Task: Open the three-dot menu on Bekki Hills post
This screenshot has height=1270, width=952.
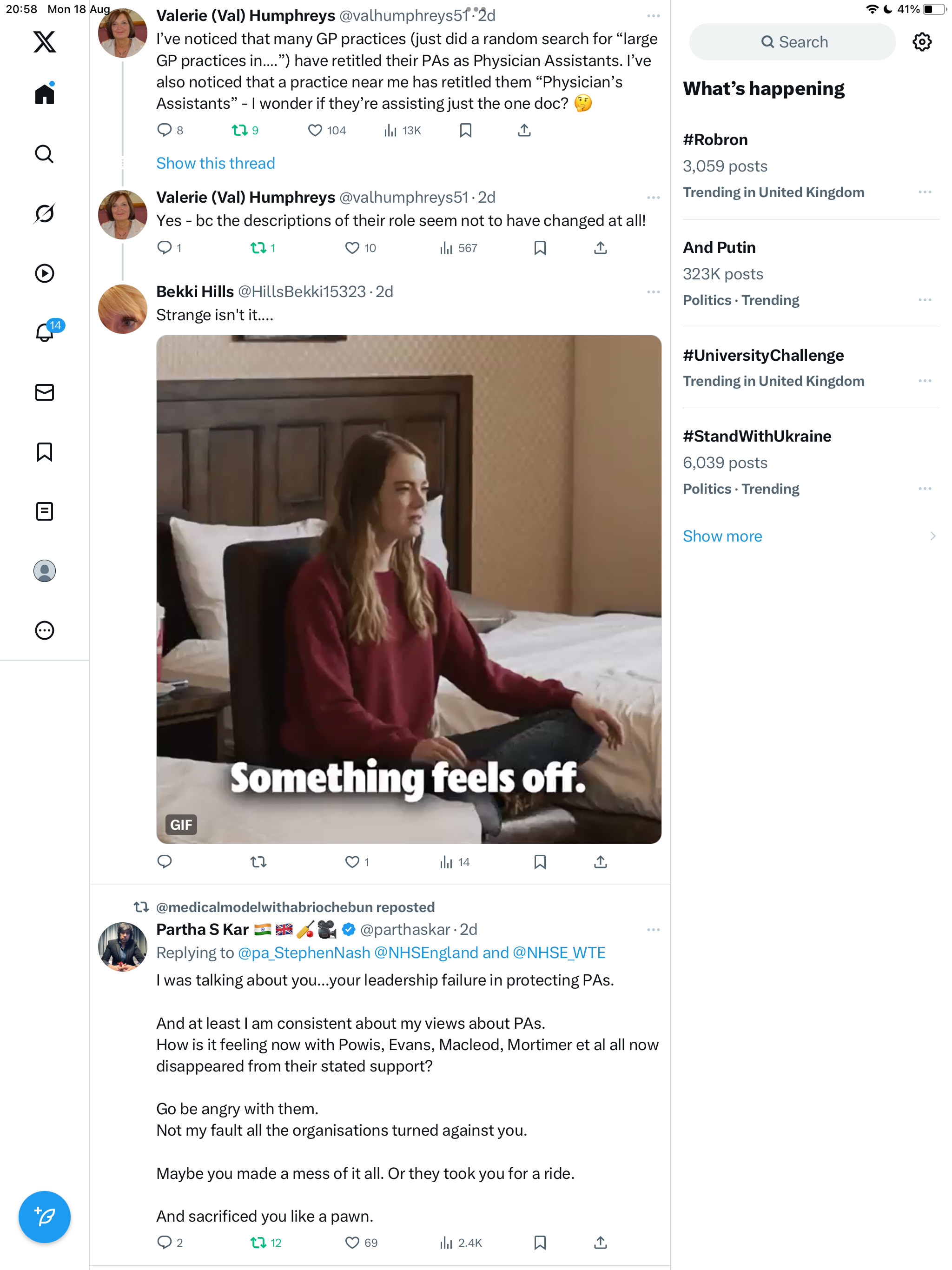Action: click(x=653, y=292)
